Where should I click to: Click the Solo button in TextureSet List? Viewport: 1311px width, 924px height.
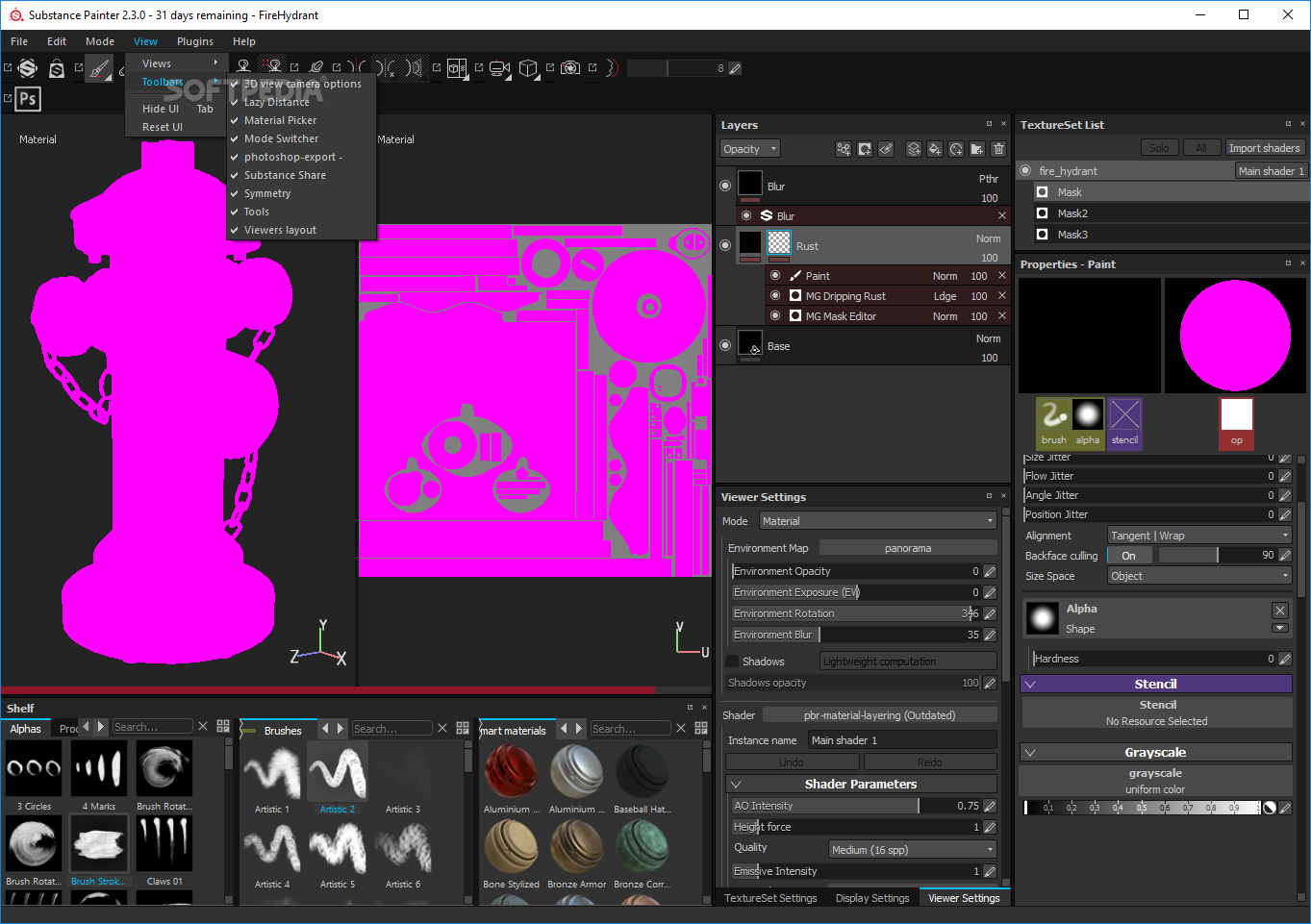point(1159,148)
